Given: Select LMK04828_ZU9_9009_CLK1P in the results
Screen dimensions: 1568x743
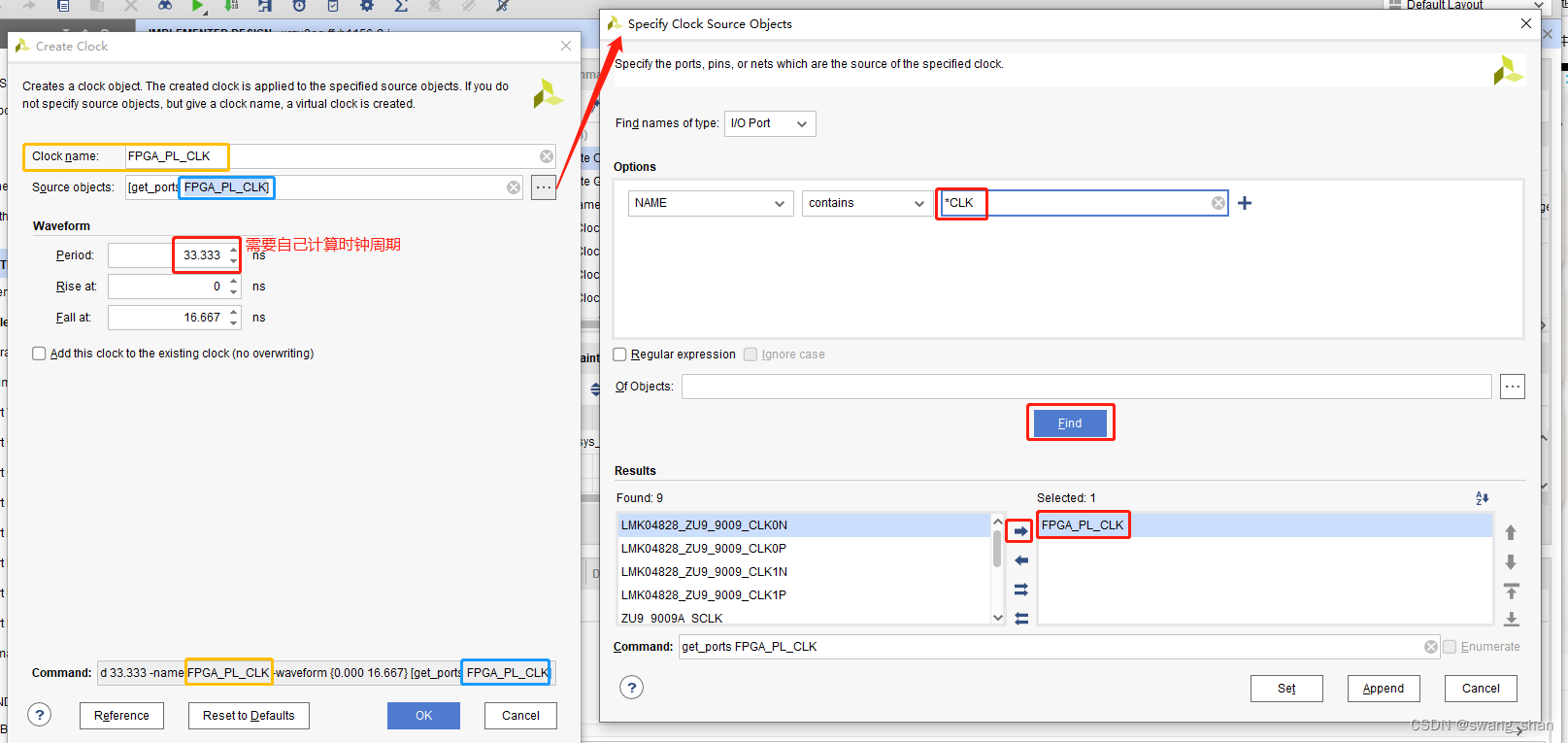Looking at the screenshot, I should pyautogui.click(x=804, y=595).
